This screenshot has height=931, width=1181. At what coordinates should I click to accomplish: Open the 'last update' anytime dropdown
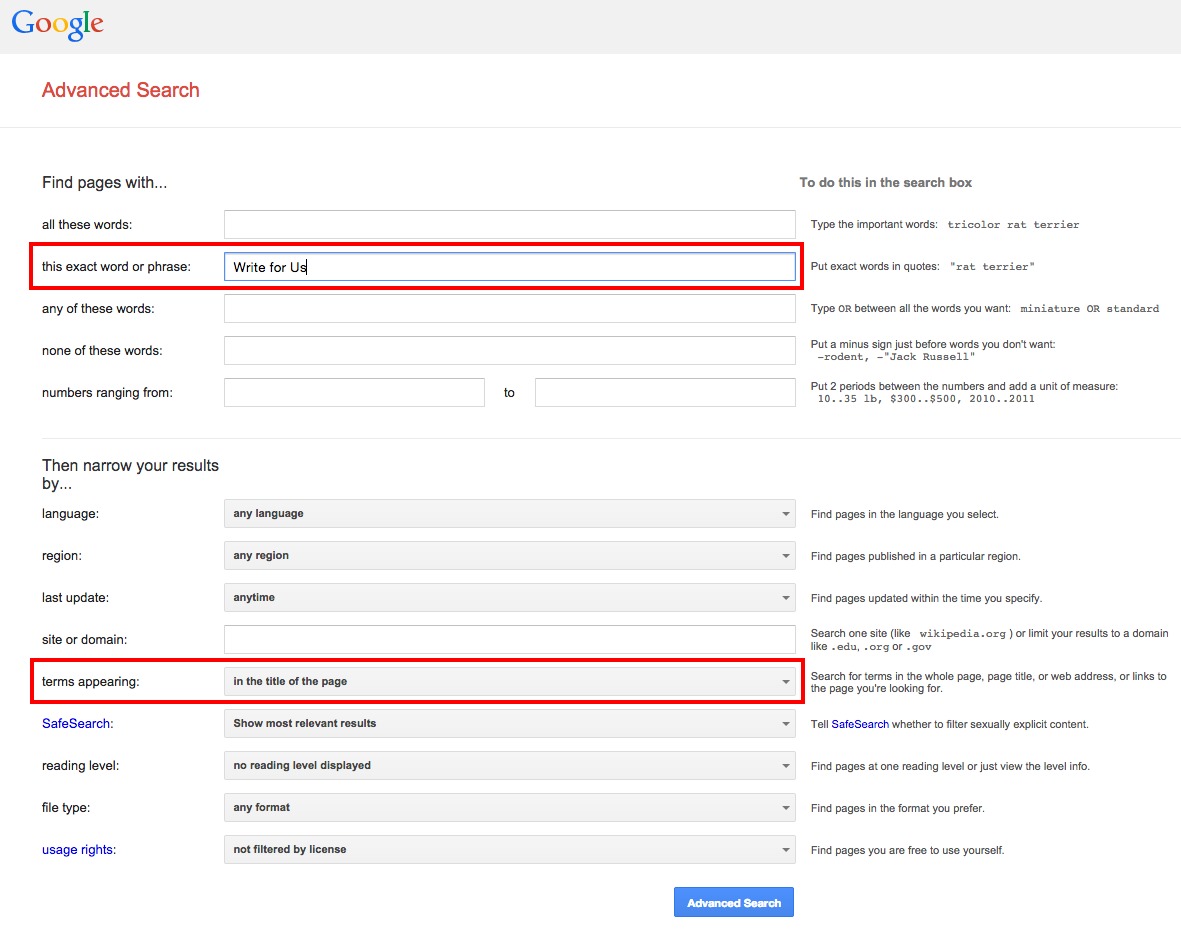pyautogui.click(x=509, y=598)
